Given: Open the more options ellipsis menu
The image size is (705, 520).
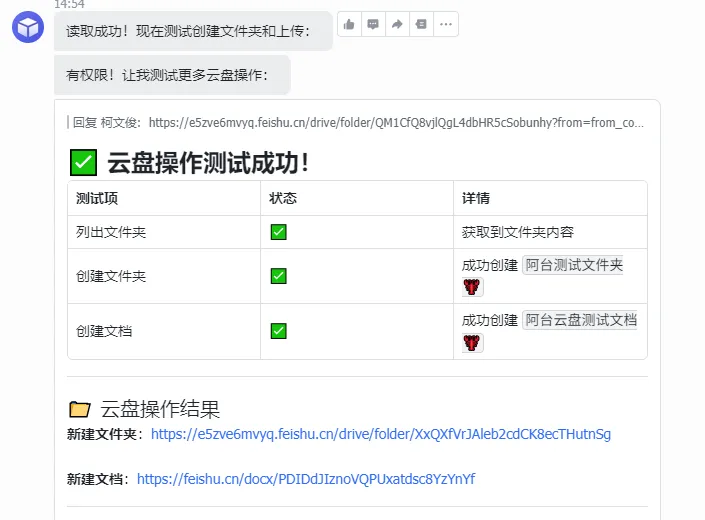Looking at the screenshot, I should pos(446,24).
